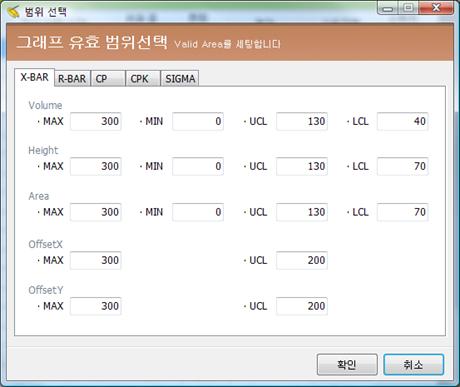Edit the OffsetX UCL field showing 200
The image size is (460, 387).
point(302,260)
